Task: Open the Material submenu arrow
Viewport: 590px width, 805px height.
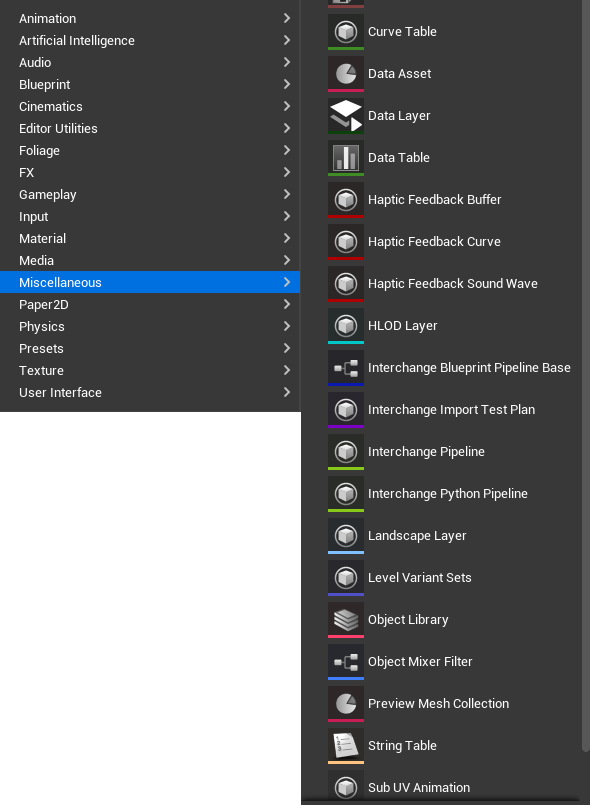Action: (287, 238)
